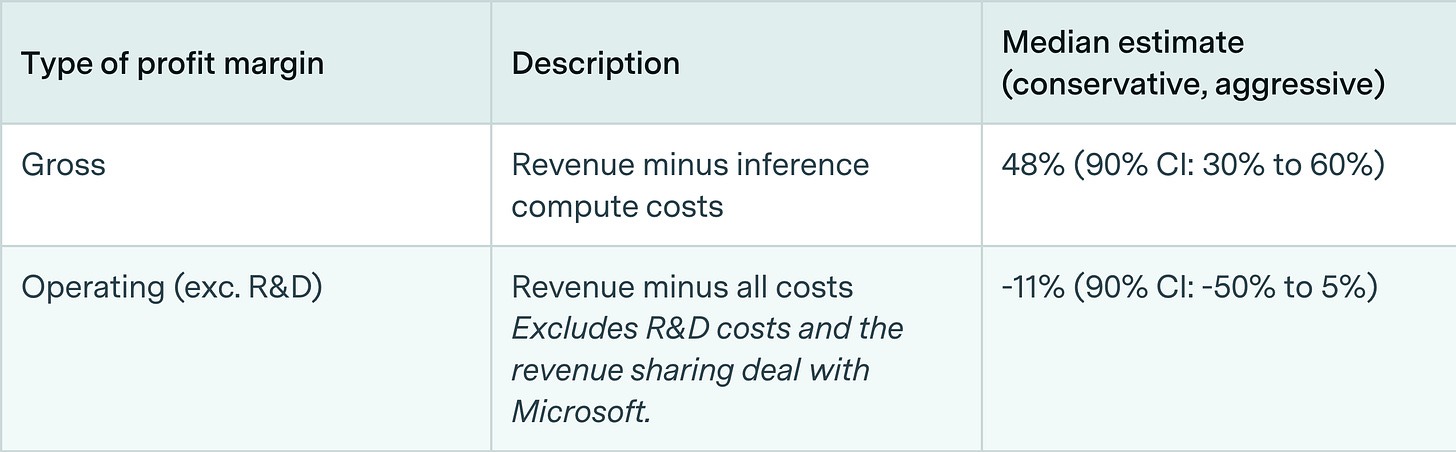Click 'Revenue minus inference' description text
1456x452 pixels.
click(x=690, y=164)
